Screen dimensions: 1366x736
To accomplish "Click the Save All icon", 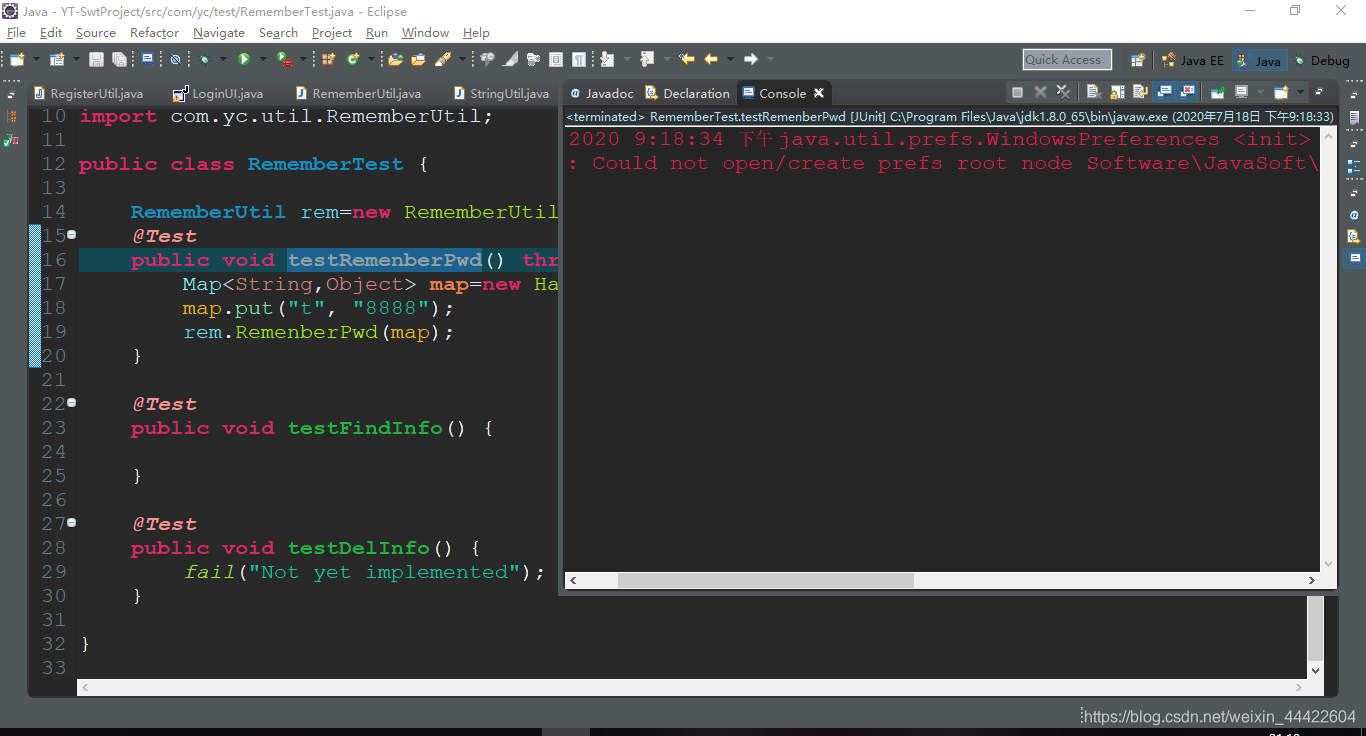I will click(119, 59).
